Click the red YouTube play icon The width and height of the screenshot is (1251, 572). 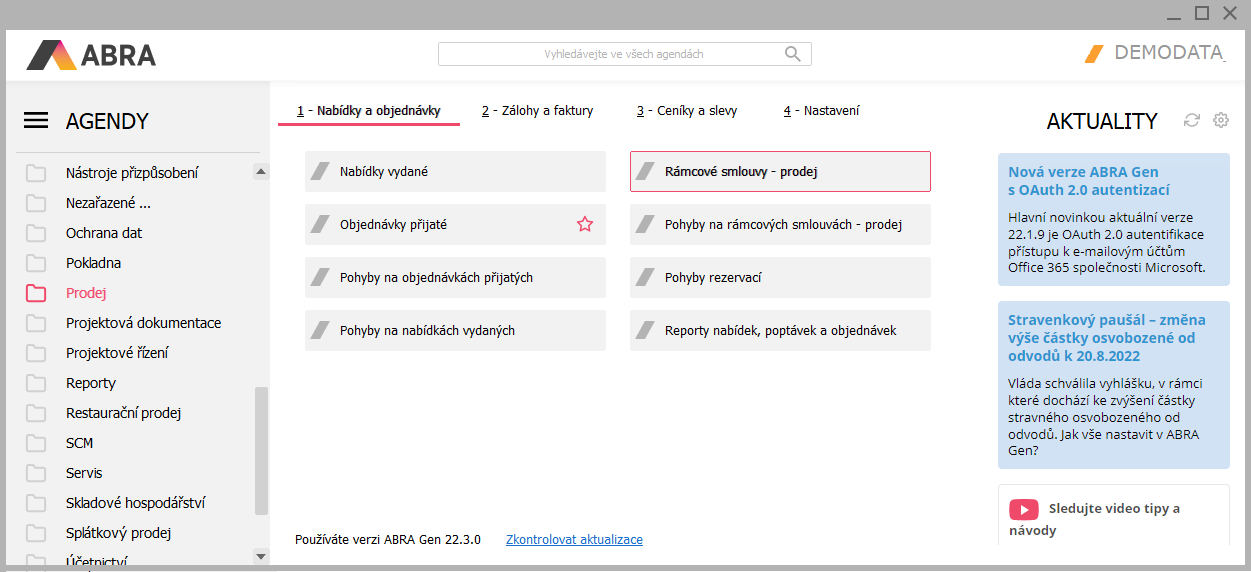tap(1023, 509)
